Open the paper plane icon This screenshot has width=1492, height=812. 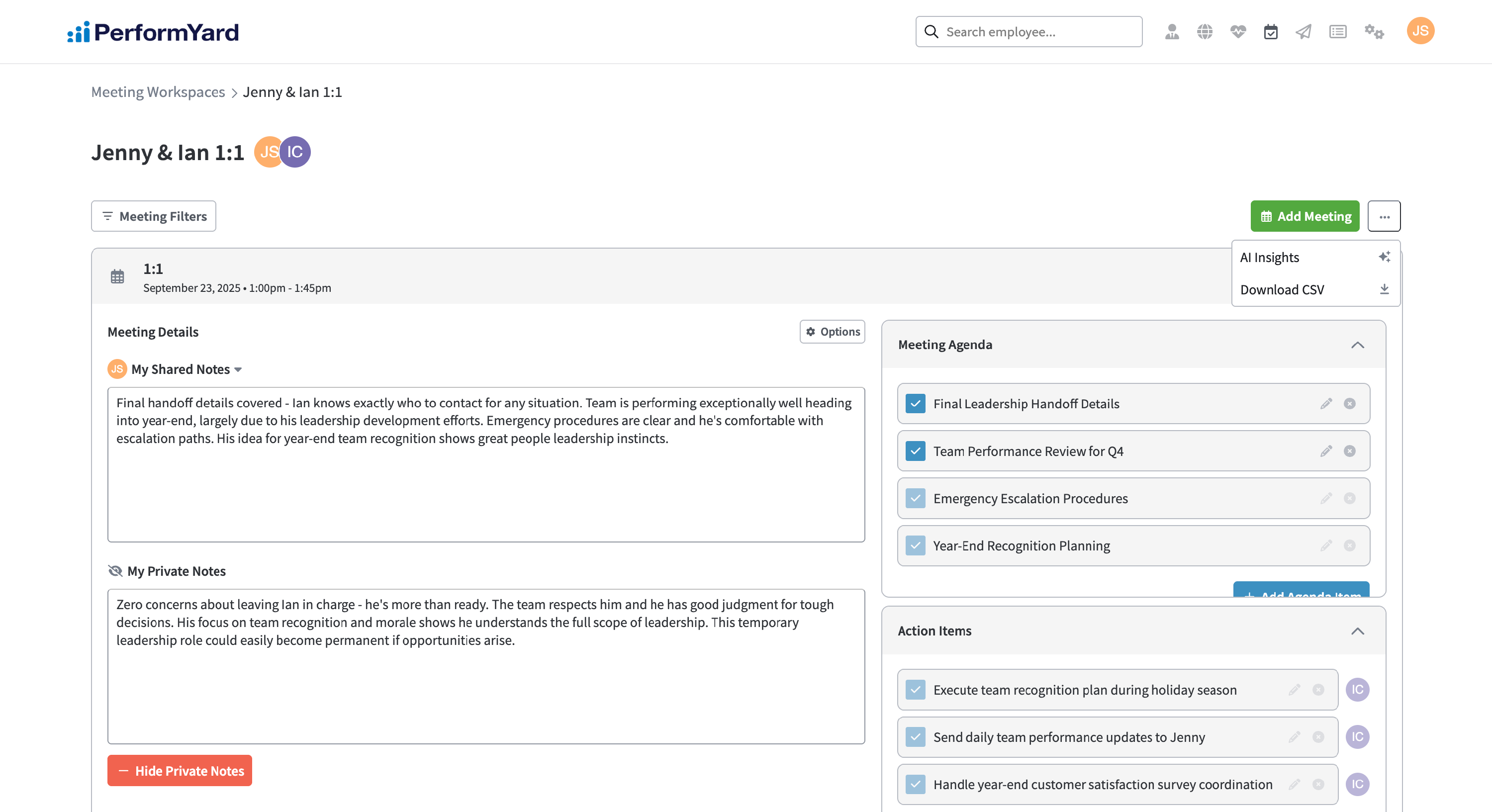tap(1303, 31)
